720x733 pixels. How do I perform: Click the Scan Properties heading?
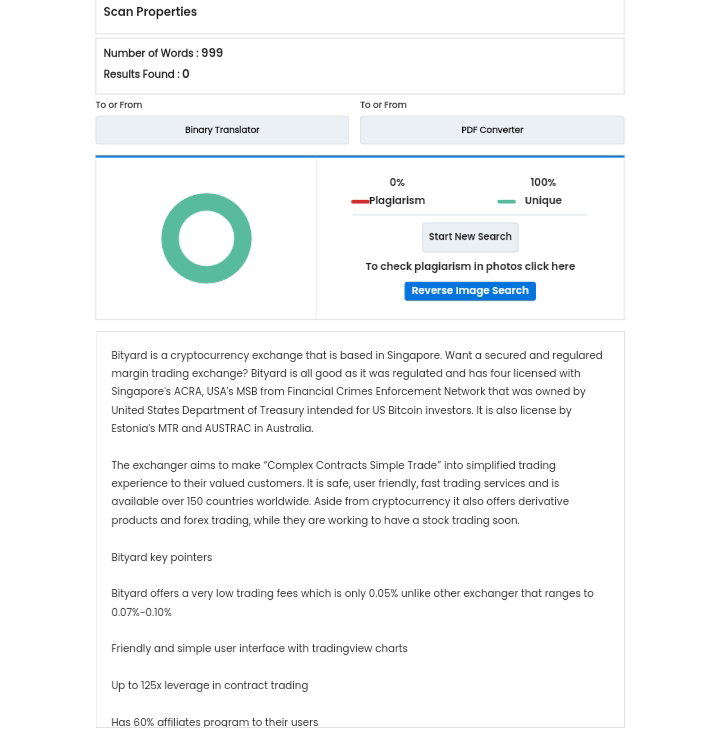click(x=150, y=12)
